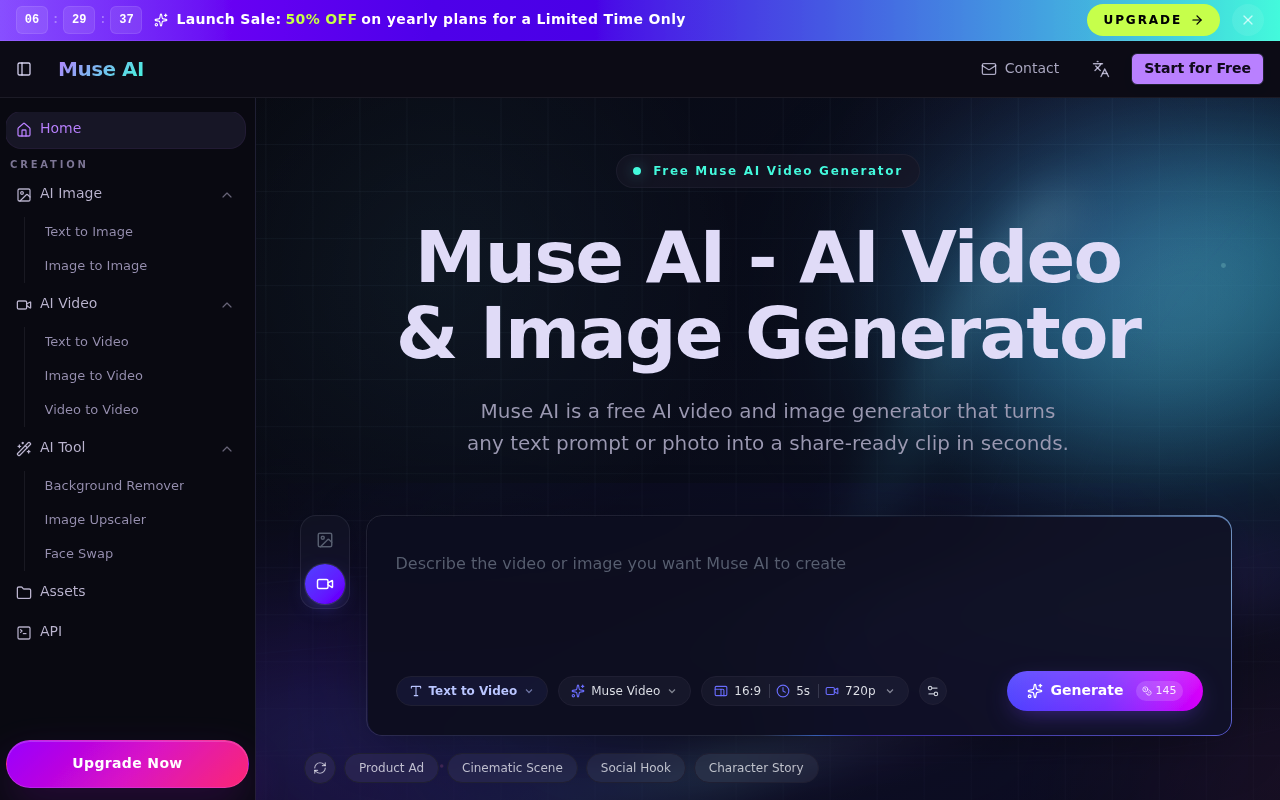
Task: Toggle the sidebar collapse icon
Action: (24, 69)
